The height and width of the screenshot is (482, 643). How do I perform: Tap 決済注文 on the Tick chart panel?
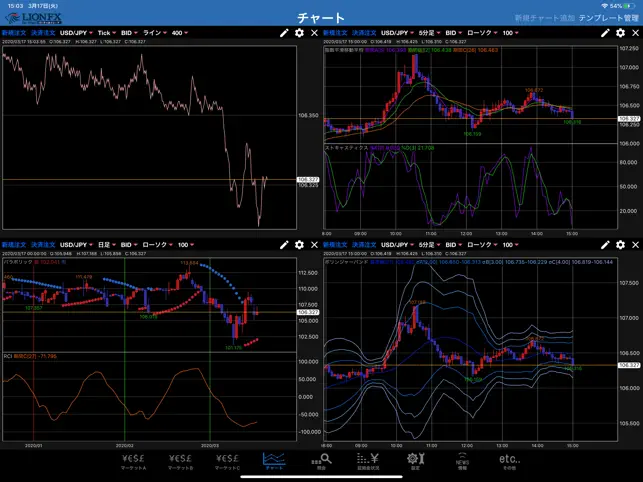tap(43, 33)
